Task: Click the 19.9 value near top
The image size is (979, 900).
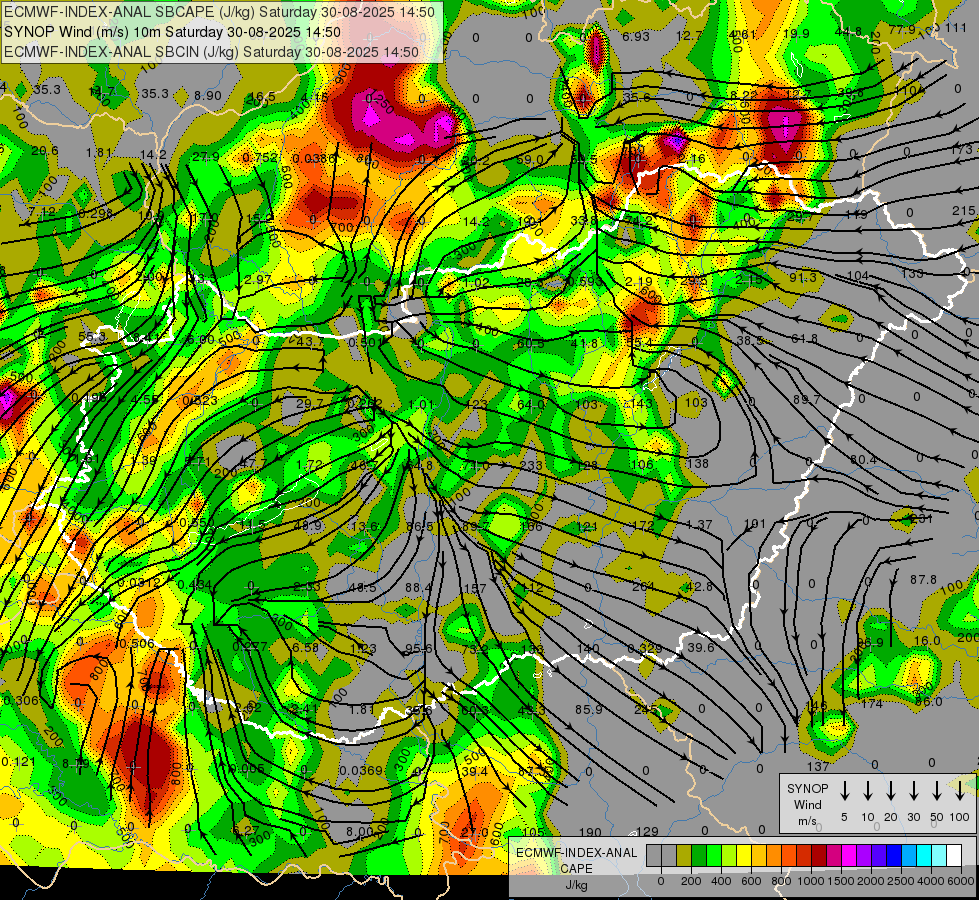Action: [x=796, y=33]
